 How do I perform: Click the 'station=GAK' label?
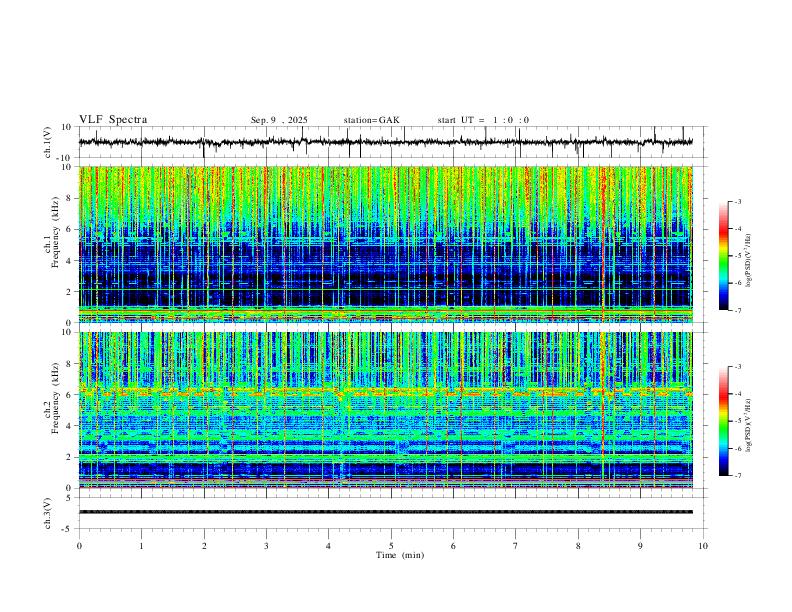pos(371,120)
